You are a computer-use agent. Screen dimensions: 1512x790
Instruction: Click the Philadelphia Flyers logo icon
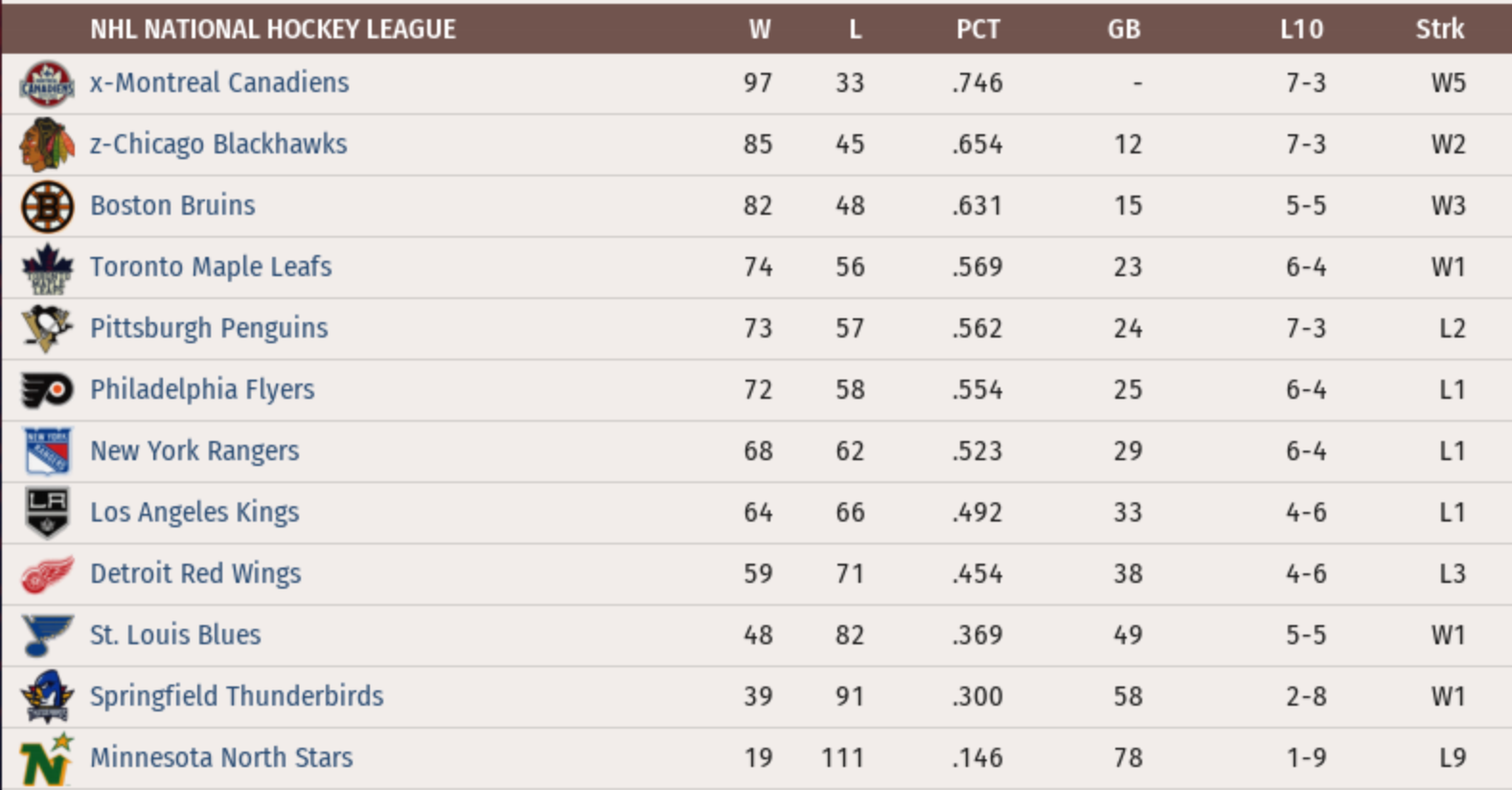point(47,390)
